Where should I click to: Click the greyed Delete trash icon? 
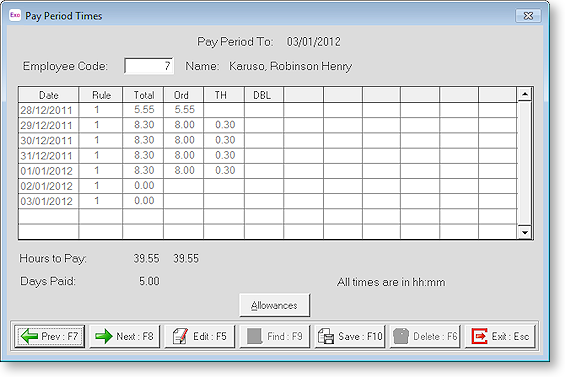(x=401, y=336)
